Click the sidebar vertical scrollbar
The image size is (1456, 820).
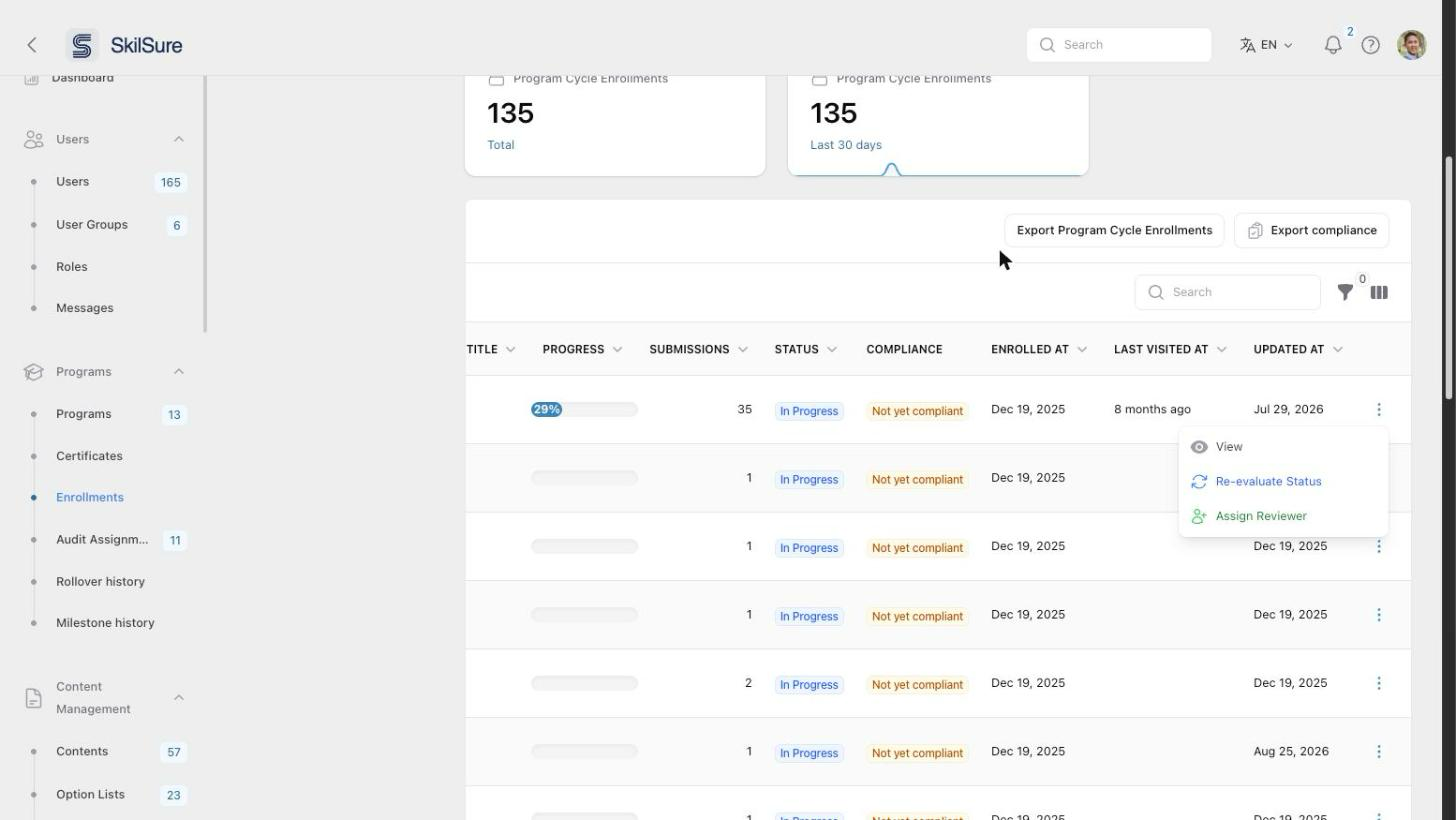point(205,205)
